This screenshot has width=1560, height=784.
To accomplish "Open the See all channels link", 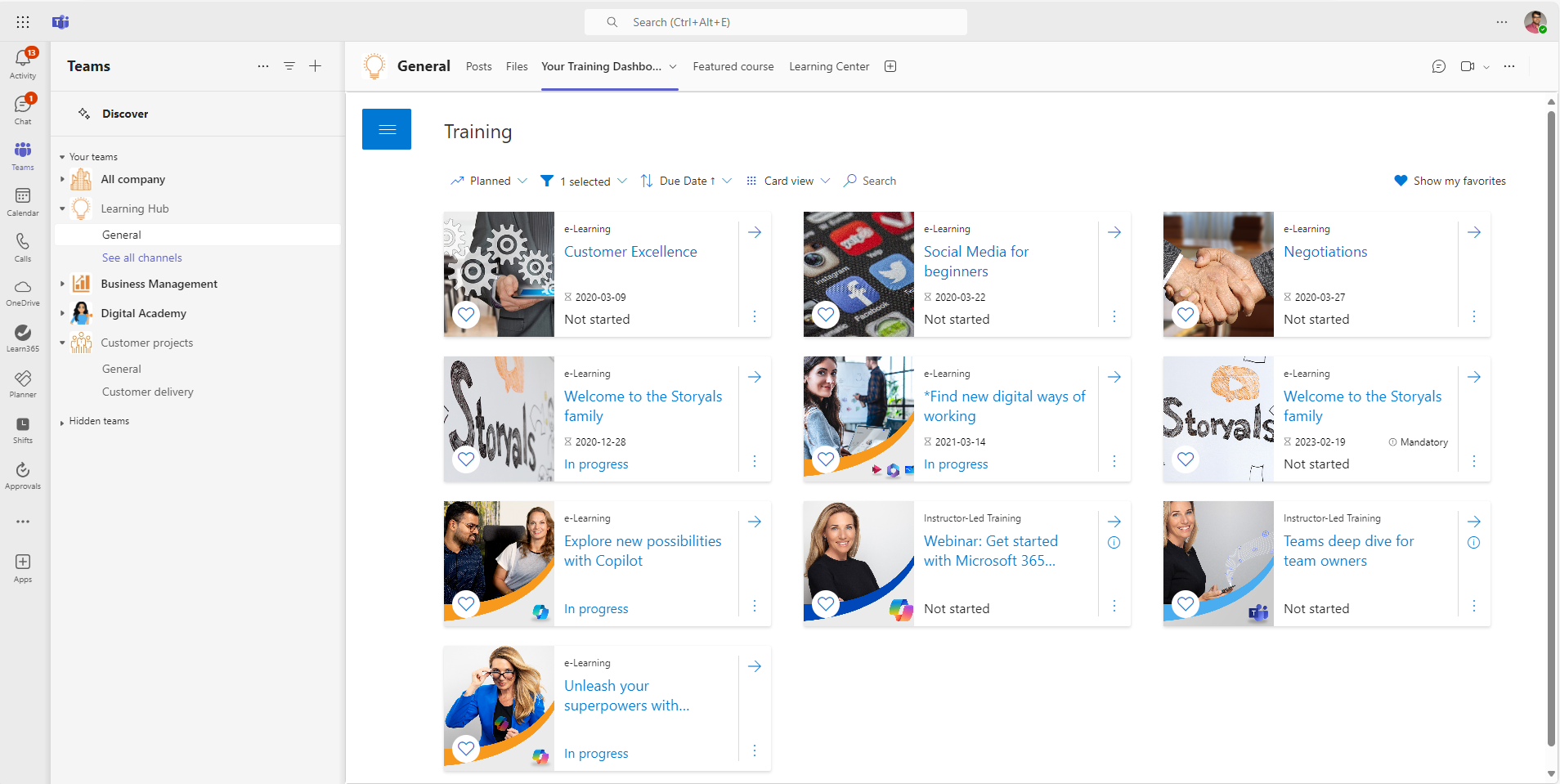I will pyautogui.click(x=141, y=257).
